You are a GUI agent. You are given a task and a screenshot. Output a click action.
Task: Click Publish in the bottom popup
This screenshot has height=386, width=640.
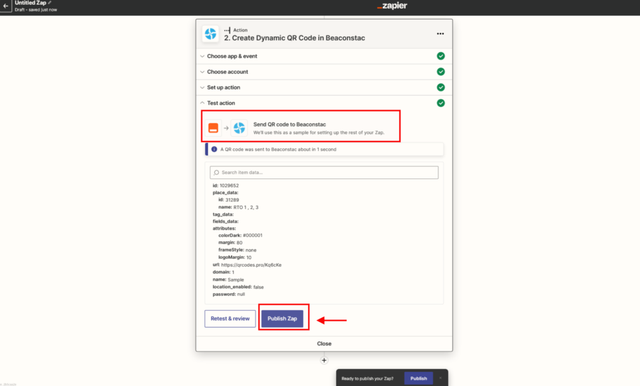[x=418, y=378]
